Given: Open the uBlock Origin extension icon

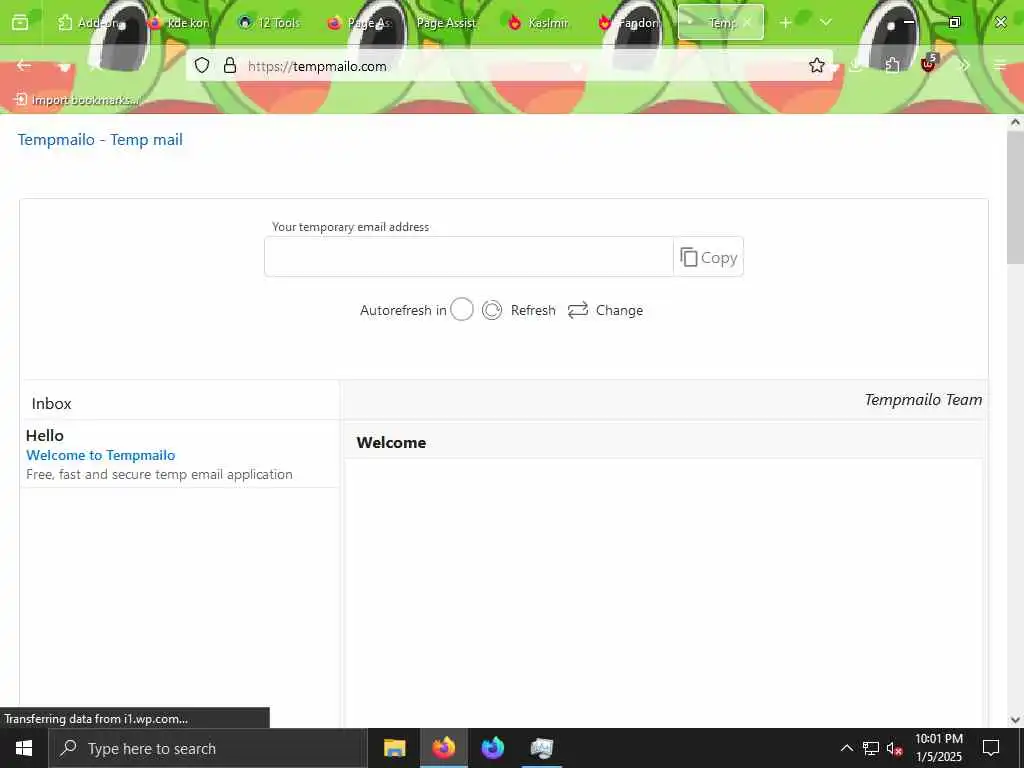Looking at the screenshot, I should tap(929, 64).
